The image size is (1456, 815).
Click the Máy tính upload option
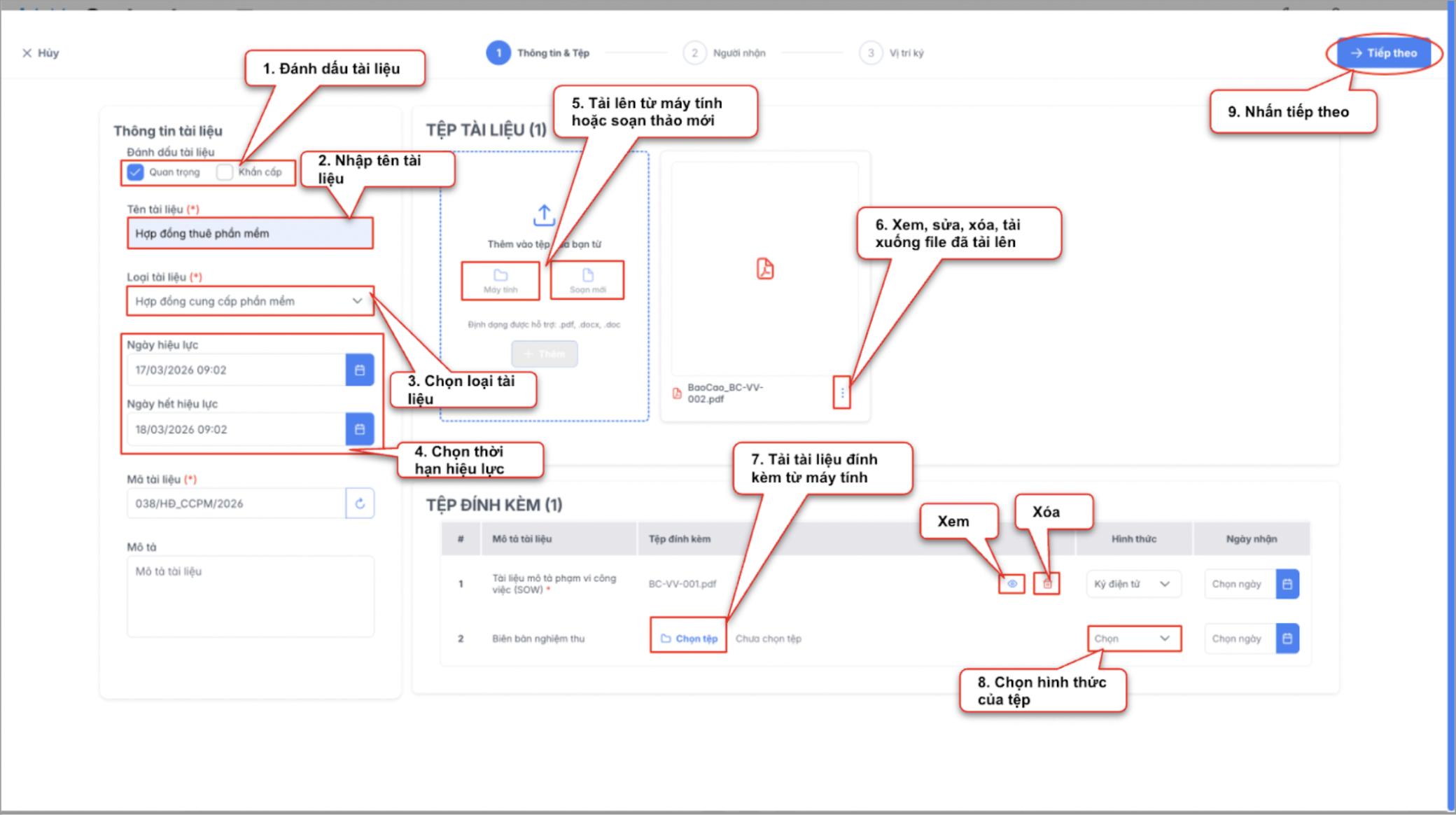(x=500, y=281)
